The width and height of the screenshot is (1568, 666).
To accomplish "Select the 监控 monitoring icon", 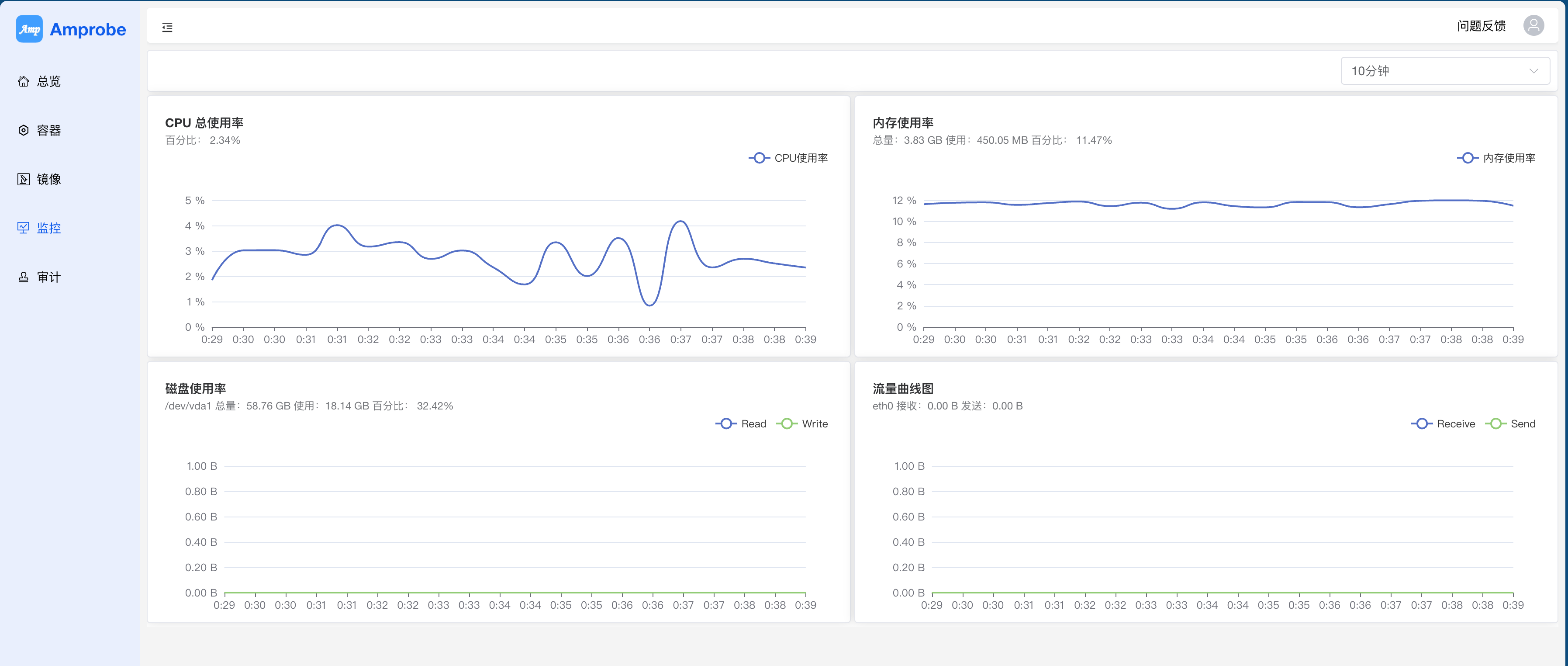I will coord(23,228).
